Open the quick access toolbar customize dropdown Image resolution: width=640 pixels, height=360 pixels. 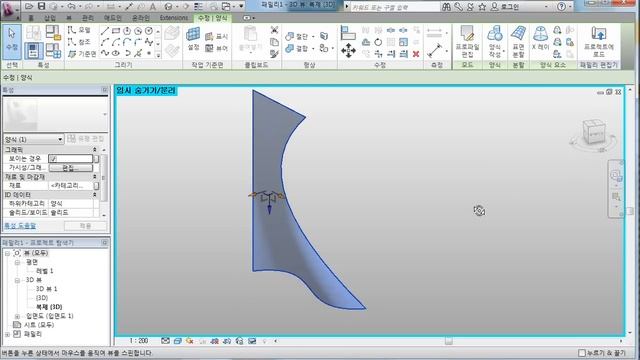pyautogui.click(x=241, y=7)
